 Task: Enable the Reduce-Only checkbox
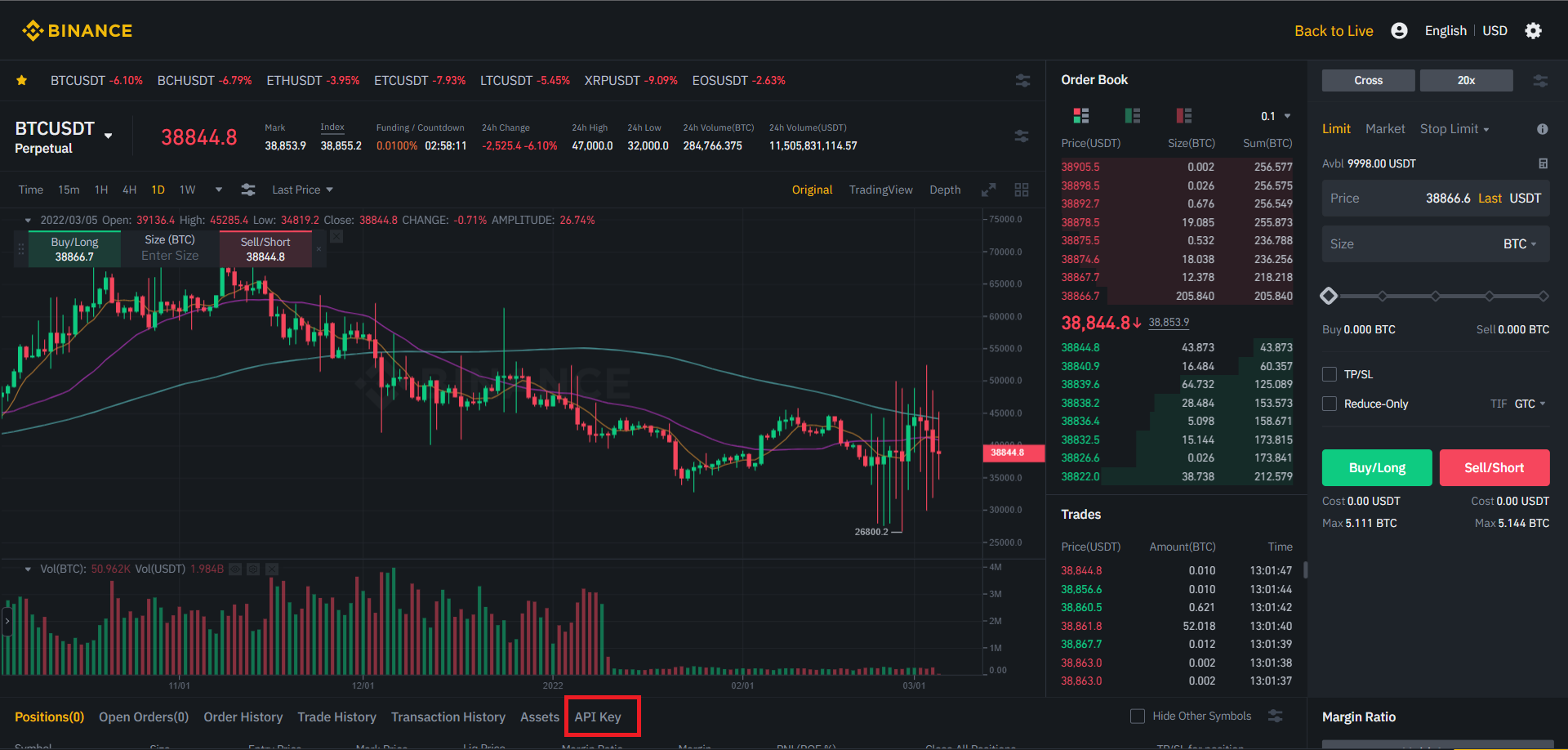tap(1330, 404)
